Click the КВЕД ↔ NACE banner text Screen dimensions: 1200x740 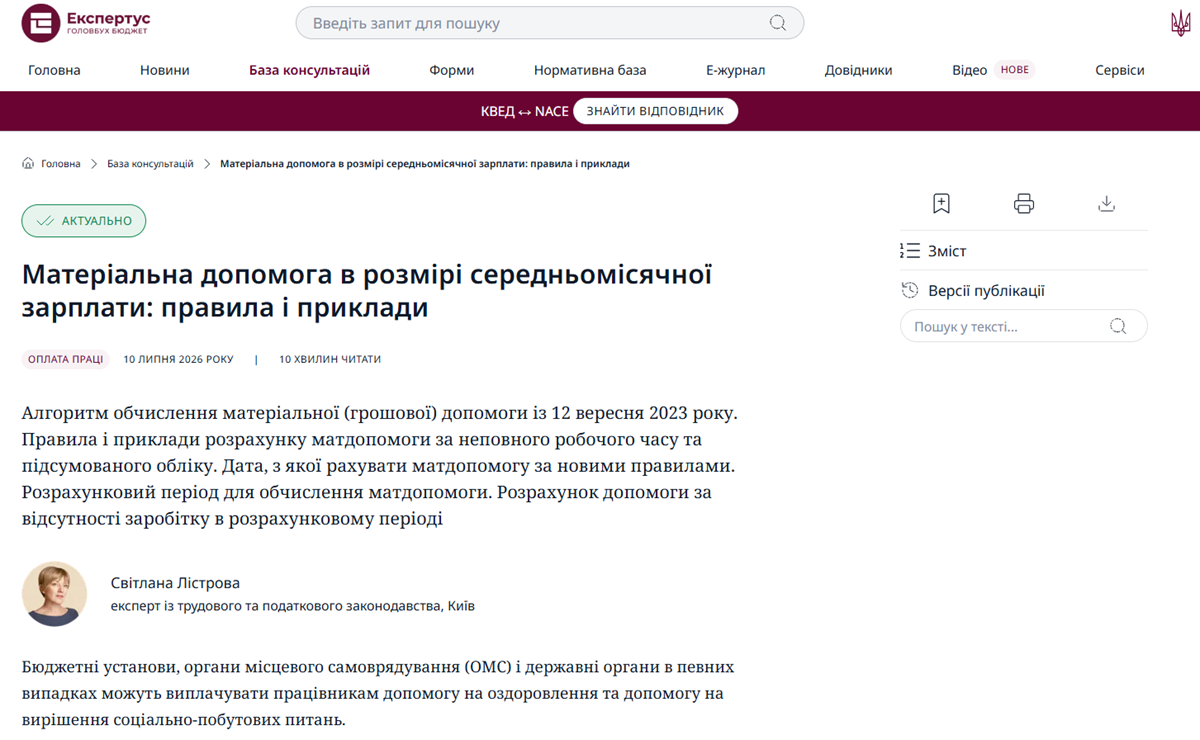(524, 111)
